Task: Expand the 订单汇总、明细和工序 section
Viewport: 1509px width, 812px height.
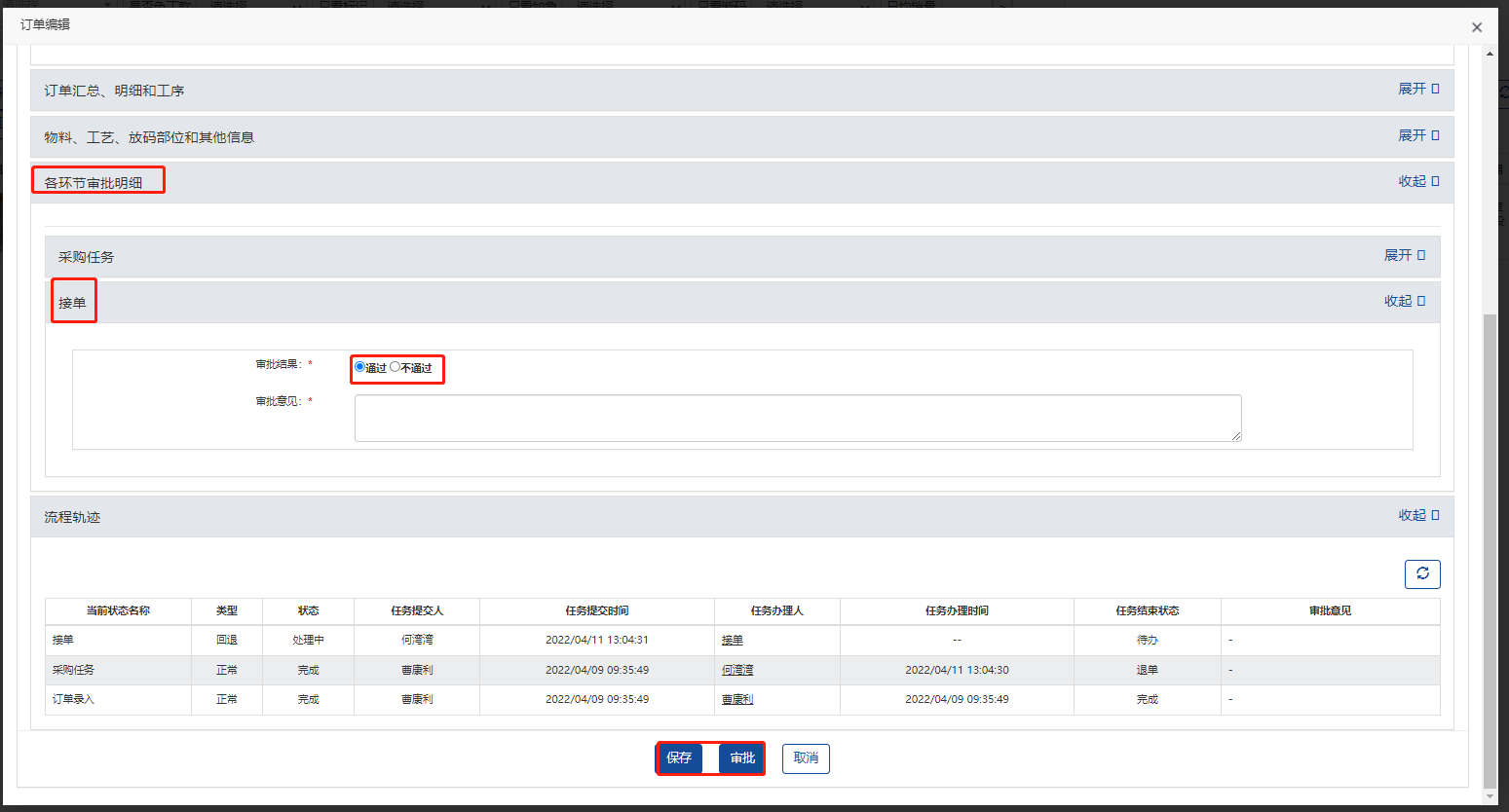Action: [x=1417, y=89]
